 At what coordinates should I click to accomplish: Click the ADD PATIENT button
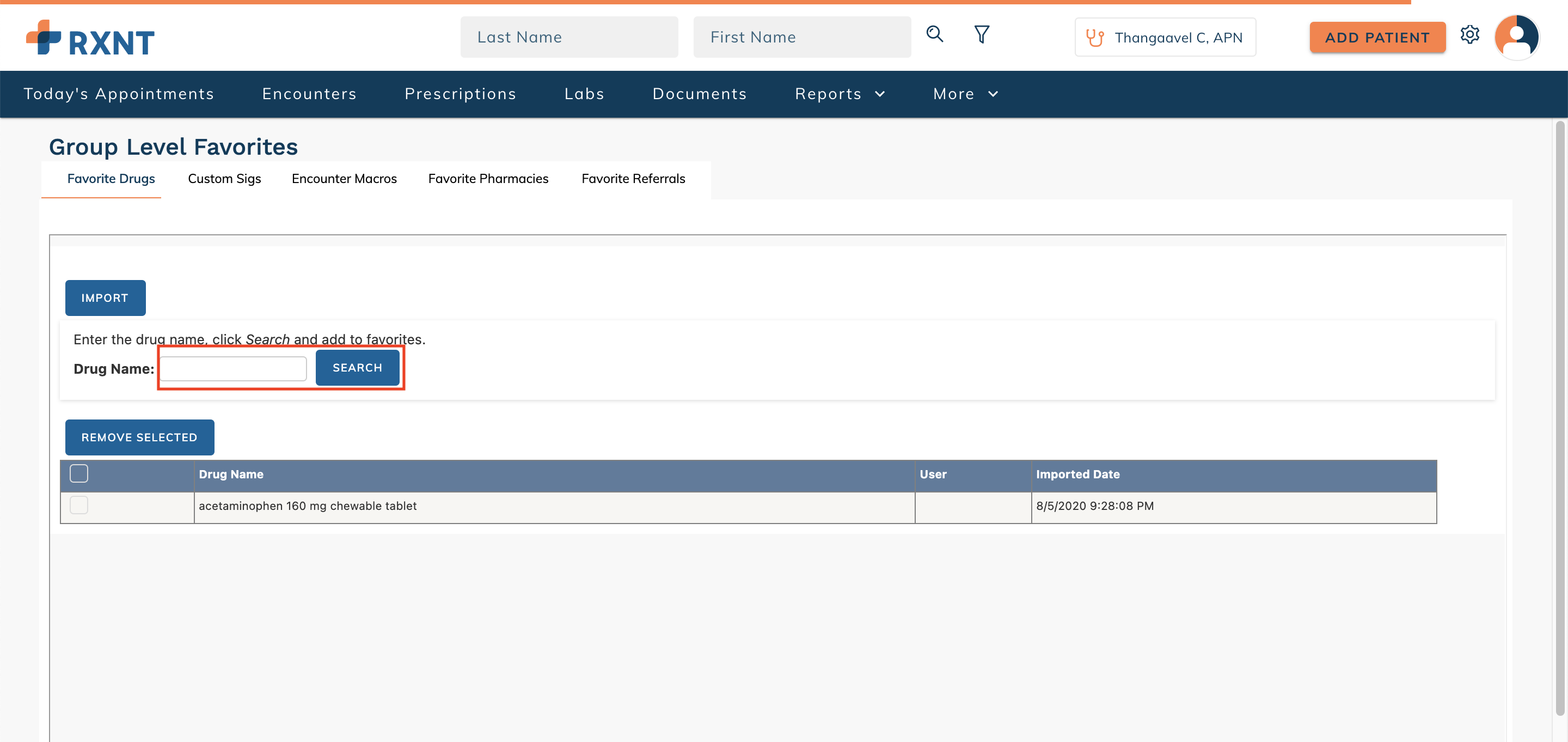click(1377, 38)
